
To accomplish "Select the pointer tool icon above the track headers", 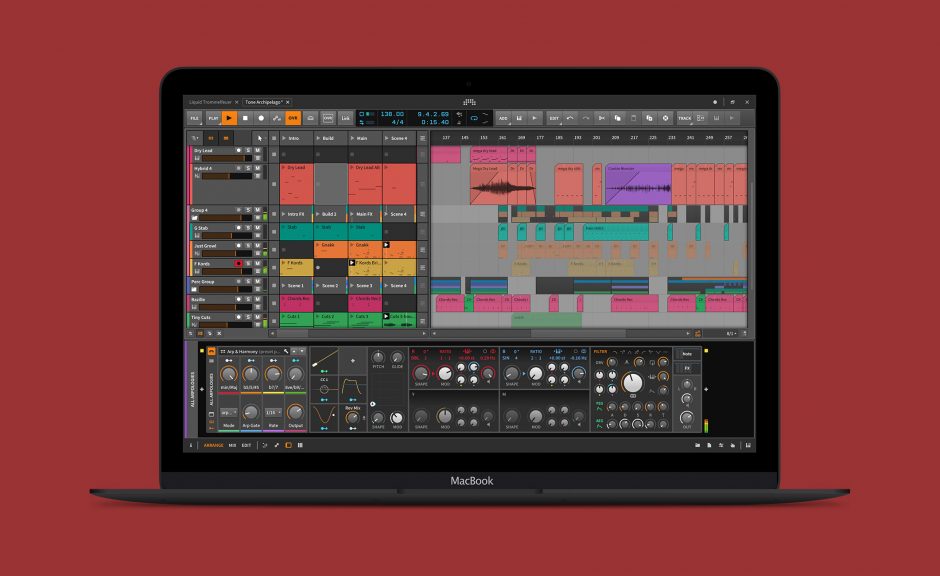I will click(x=260, y=138).
